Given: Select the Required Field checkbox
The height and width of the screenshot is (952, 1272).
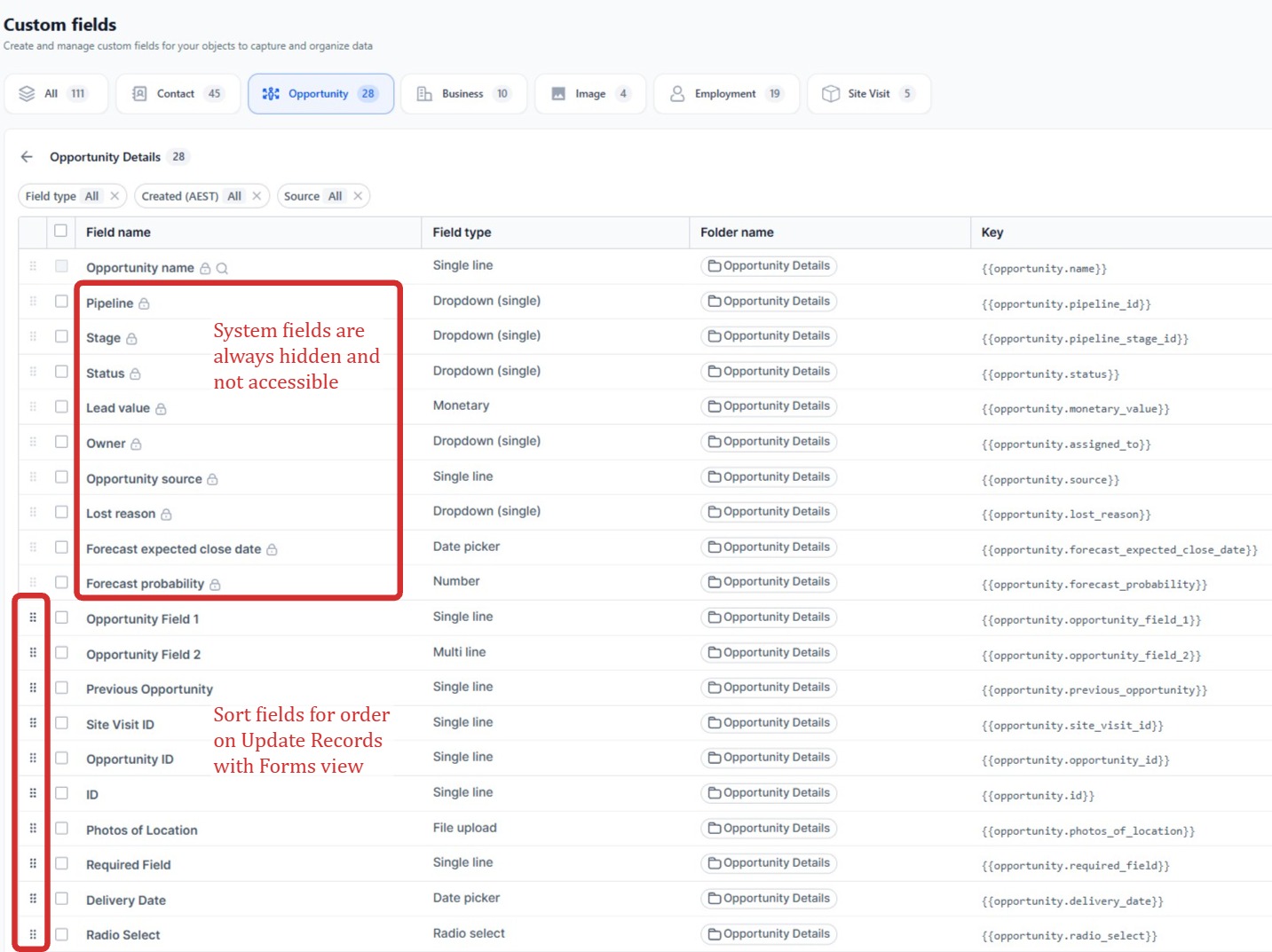Looking at the screenshot, I should click(x=61, y=863).
